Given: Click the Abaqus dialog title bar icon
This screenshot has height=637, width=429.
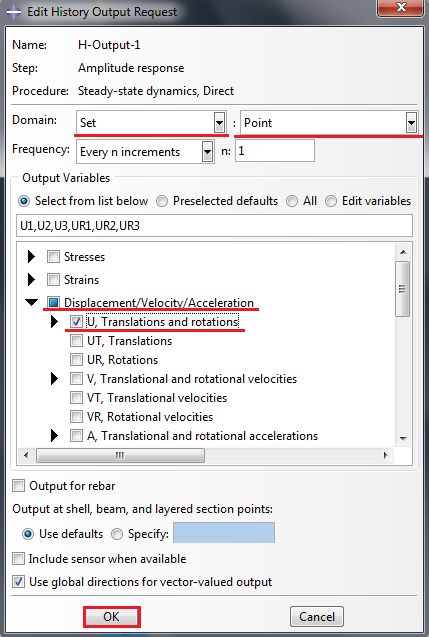Looking at the screenshot, I should [x=13, y=11].
